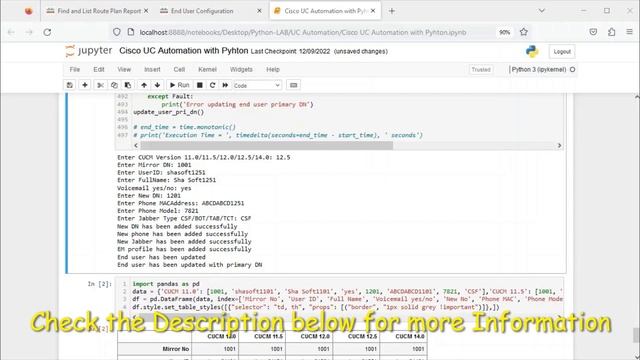The width and height of the screenshot is (640, 360).
Task: Rename notebook title Cisco UC Automation with Pyhton
Action: click(x=184, y=51)
